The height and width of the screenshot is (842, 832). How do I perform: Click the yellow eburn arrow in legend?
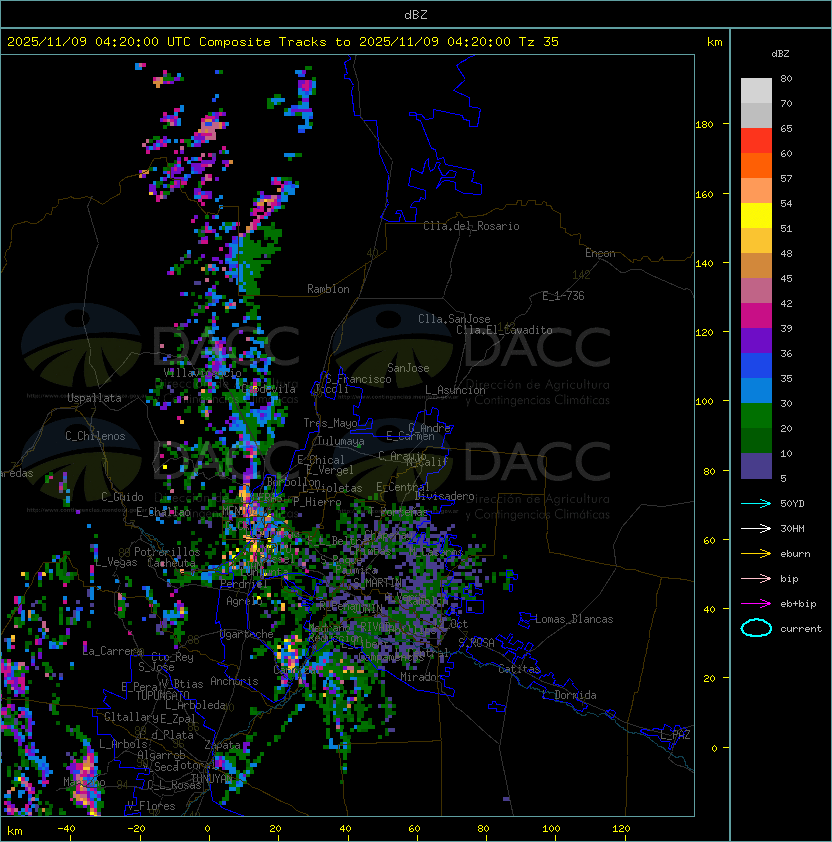(756, 554)
